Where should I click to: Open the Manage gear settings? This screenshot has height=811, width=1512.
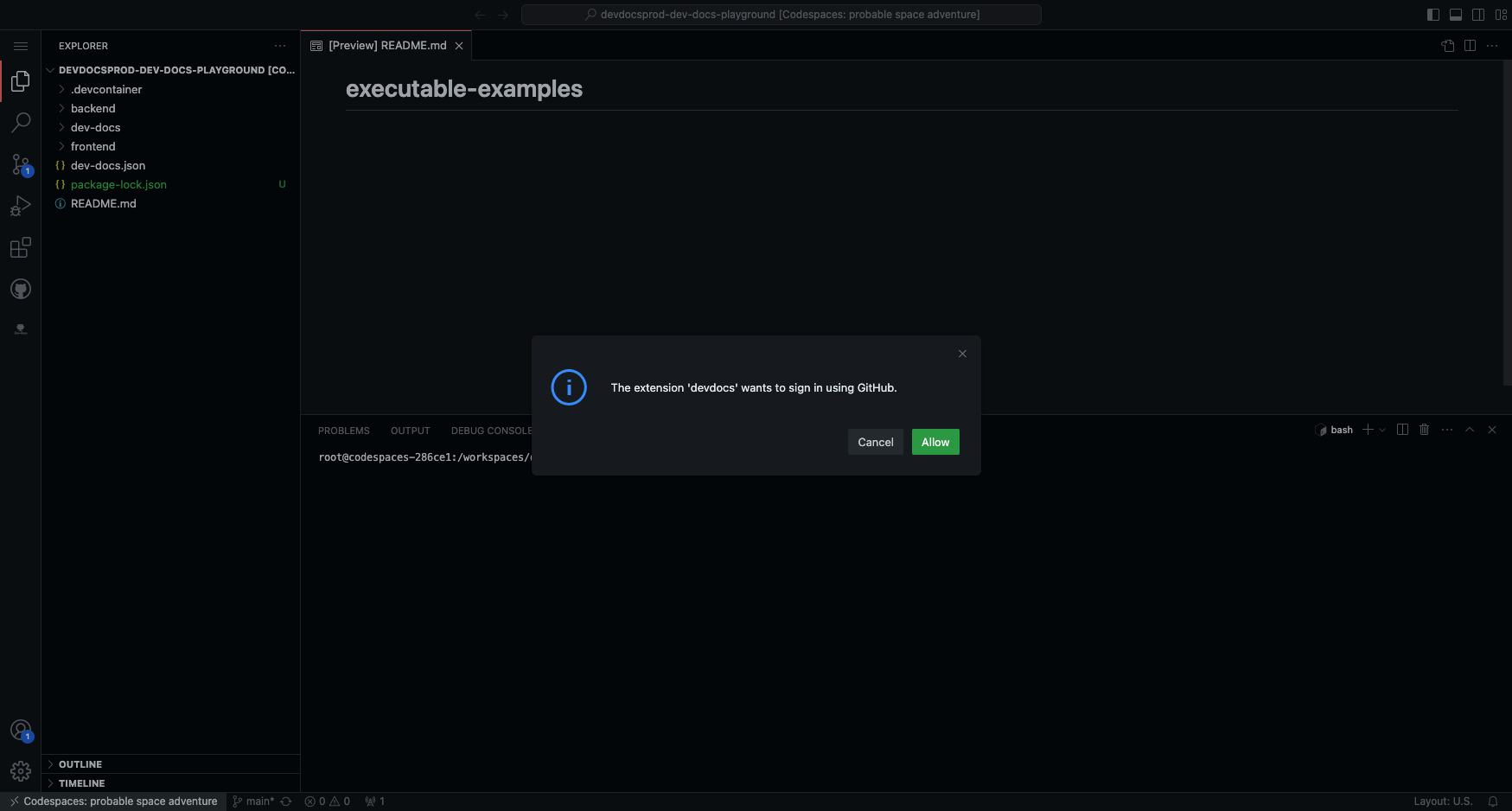[x=21, y=770]
